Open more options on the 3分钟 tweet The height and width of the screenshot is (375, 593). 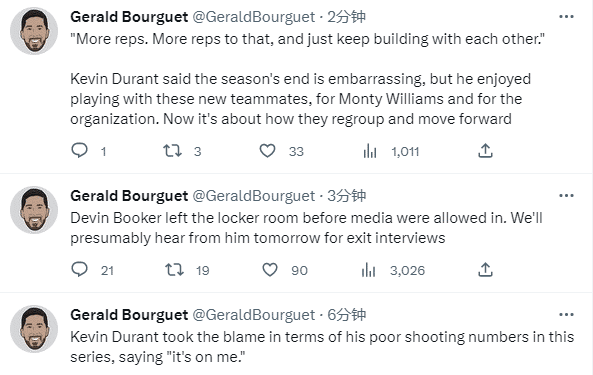tap(566, 195)
